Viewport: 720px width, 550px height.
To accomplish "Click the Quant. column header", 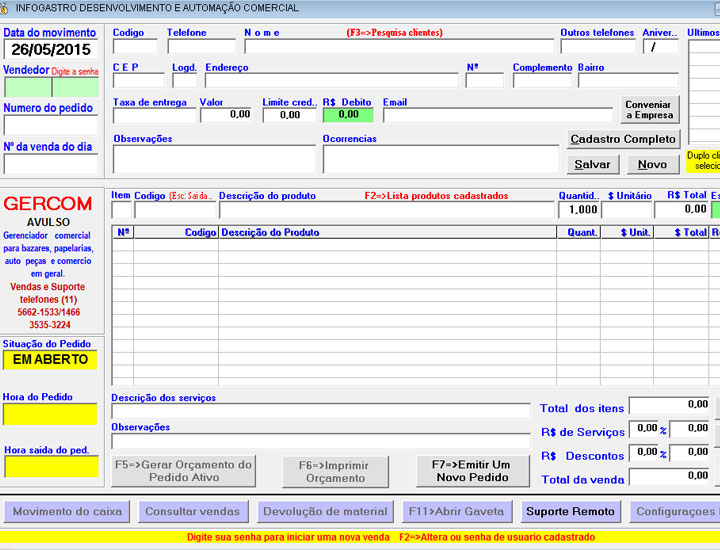I will 579,232.
